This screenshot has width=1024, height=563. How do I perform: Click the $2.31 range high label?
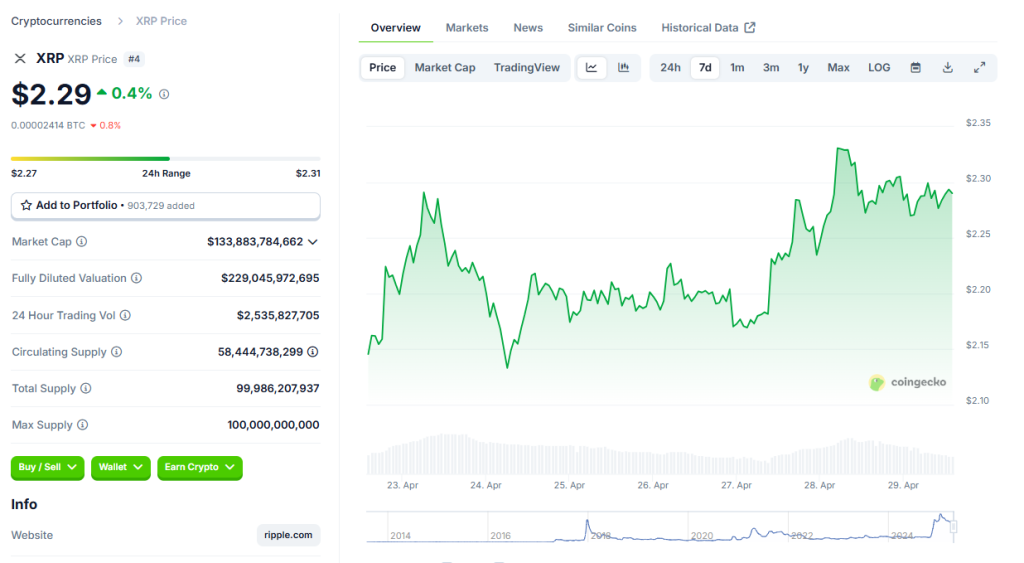308,174
